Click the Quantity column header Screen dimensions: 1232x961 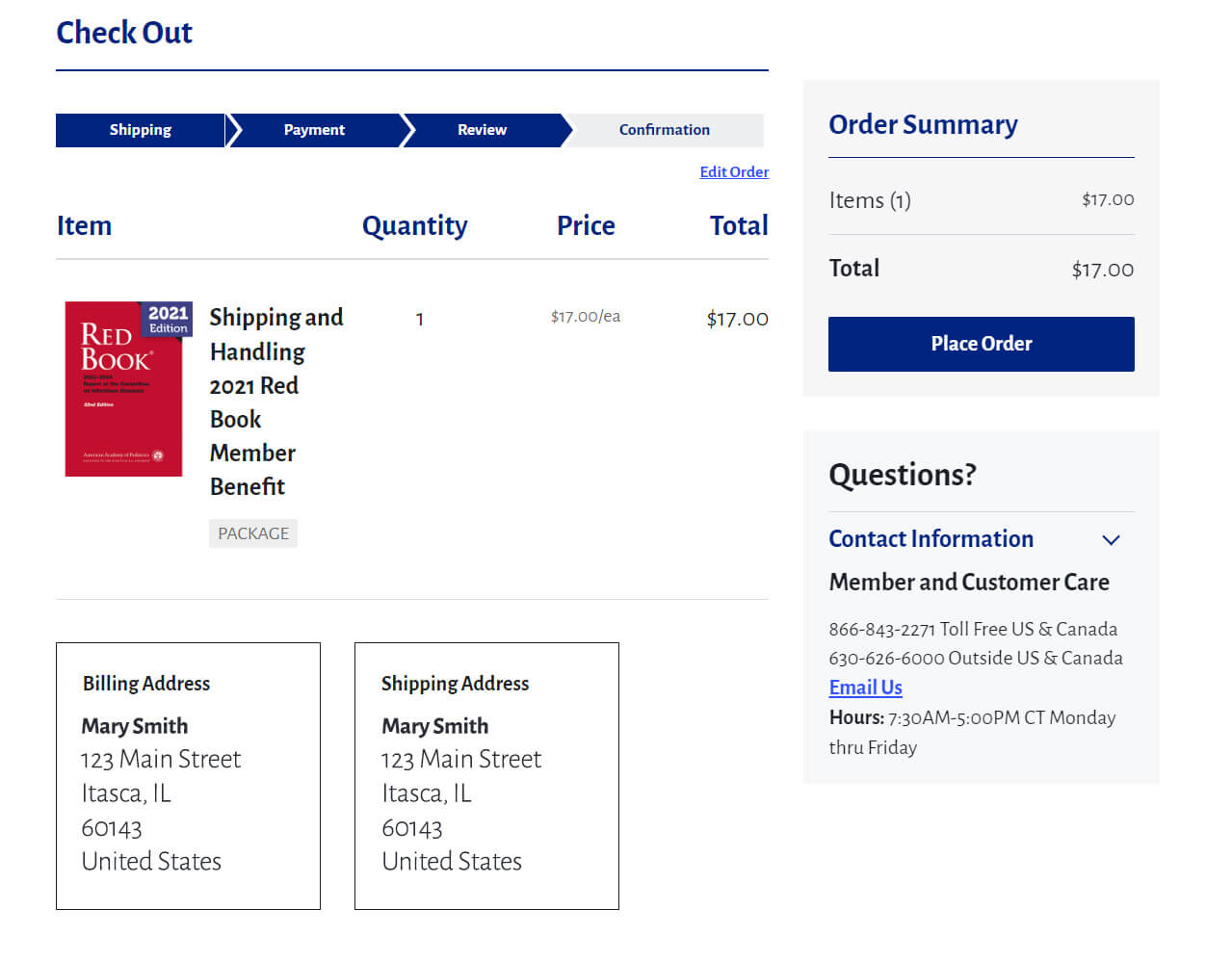coord(414,225)
